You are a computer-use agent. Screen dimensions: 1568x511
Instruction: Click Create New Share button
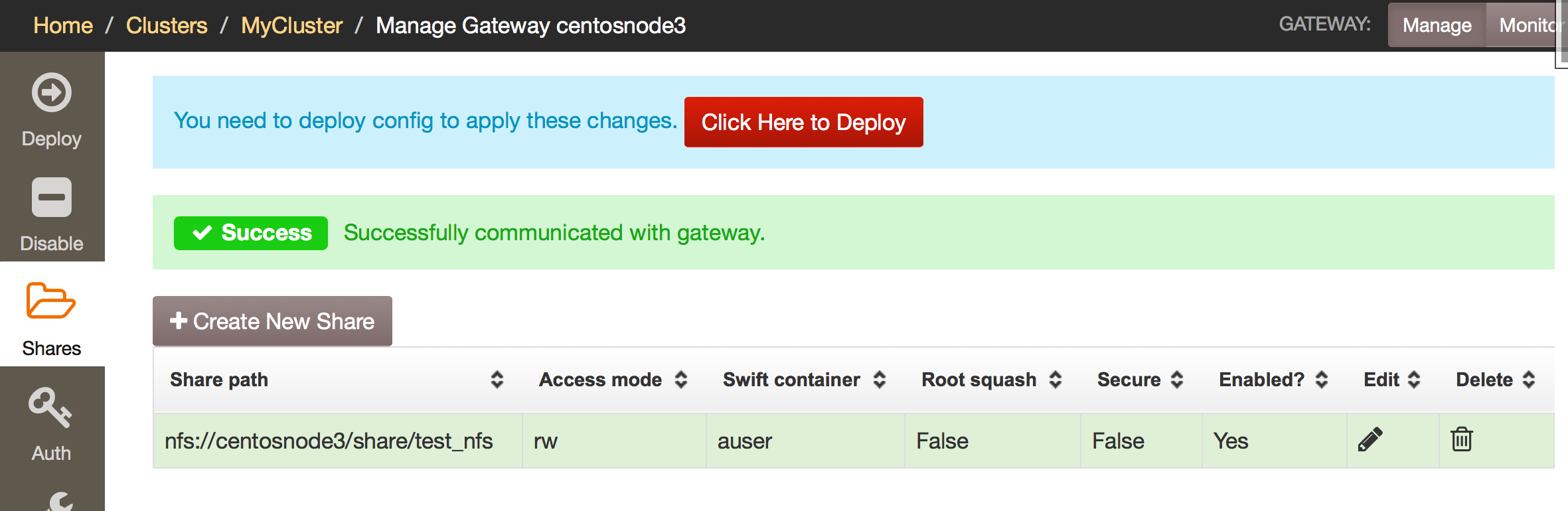click(272, 321)
